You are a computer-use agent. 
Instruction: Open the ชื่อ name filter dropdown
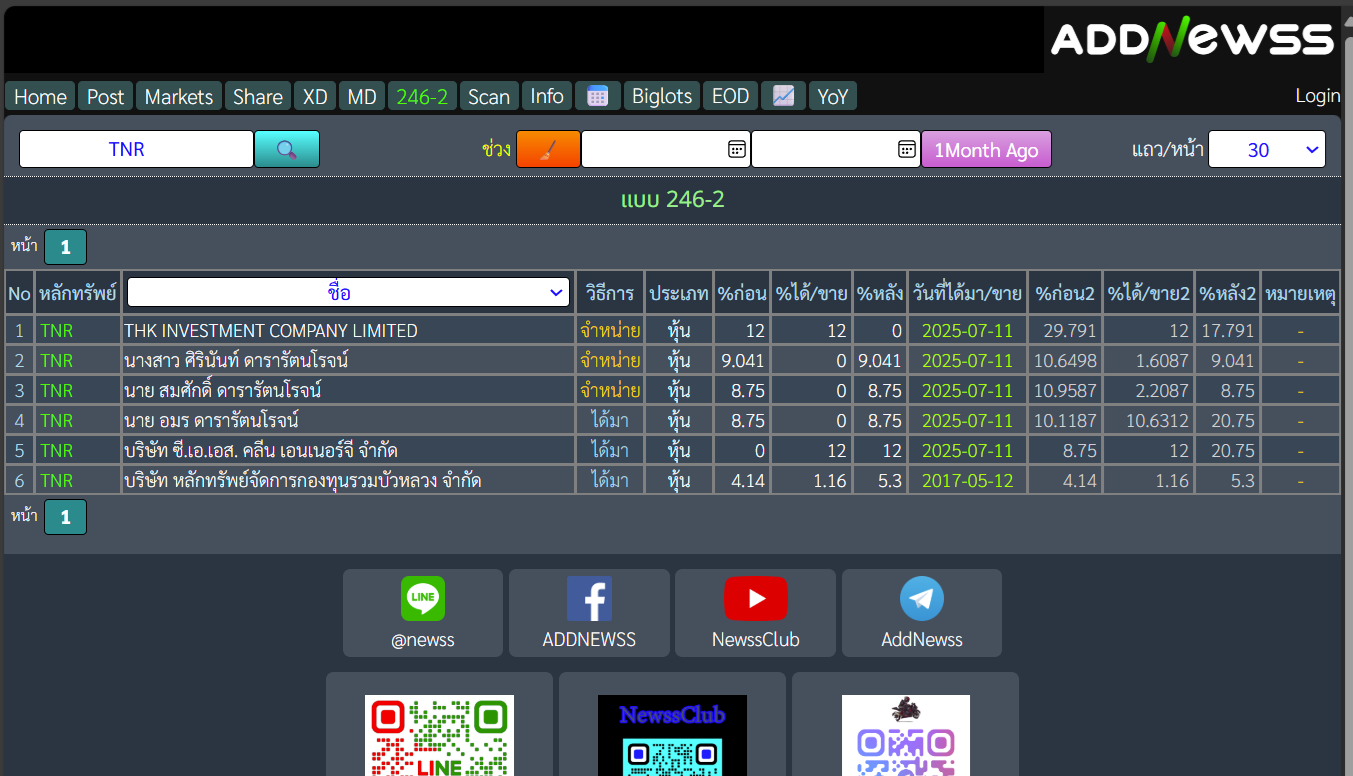pyautogui.click(x=348, y=293)
